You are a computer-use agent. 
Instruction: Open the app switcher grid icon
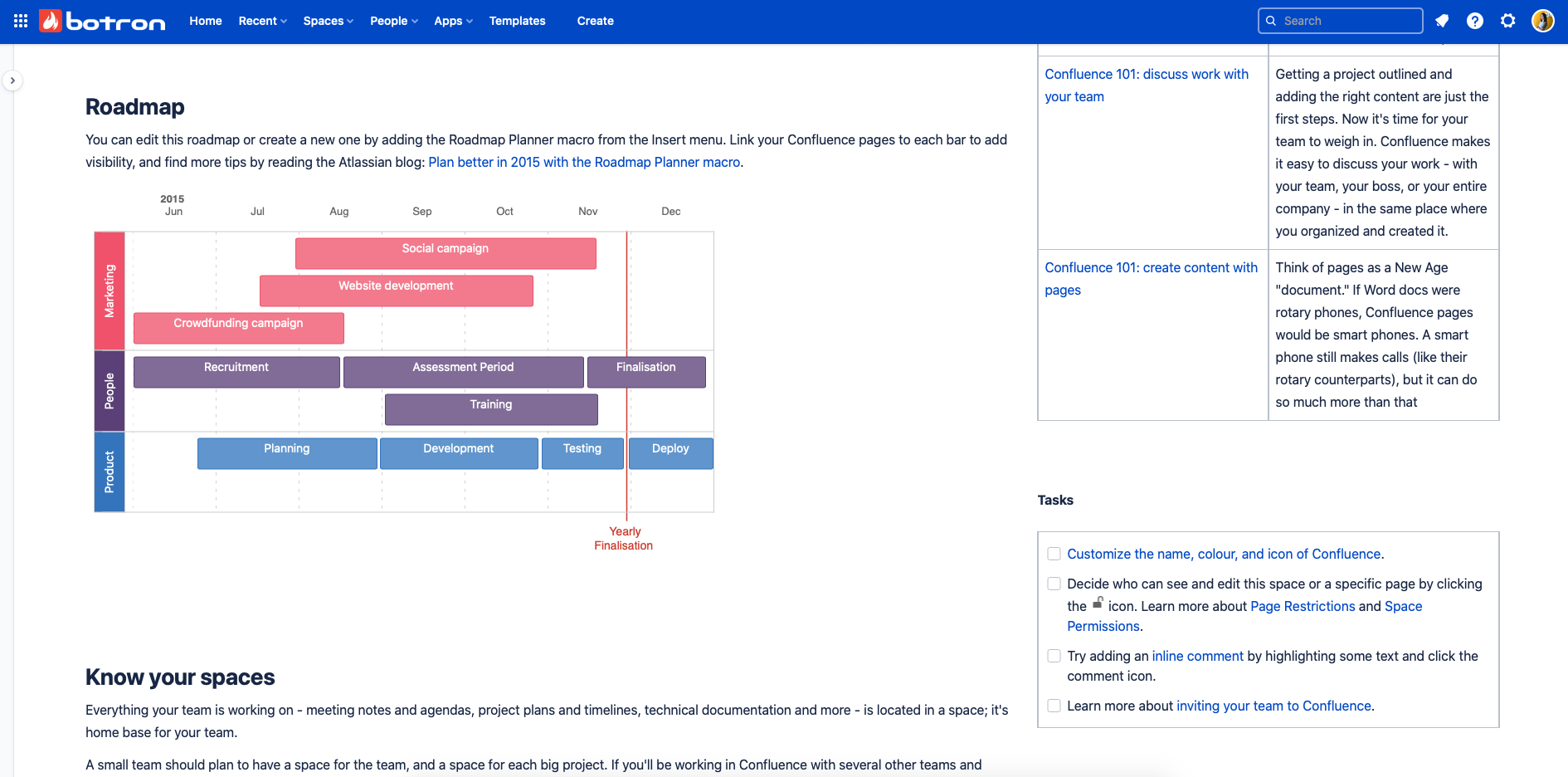(21, 21)
